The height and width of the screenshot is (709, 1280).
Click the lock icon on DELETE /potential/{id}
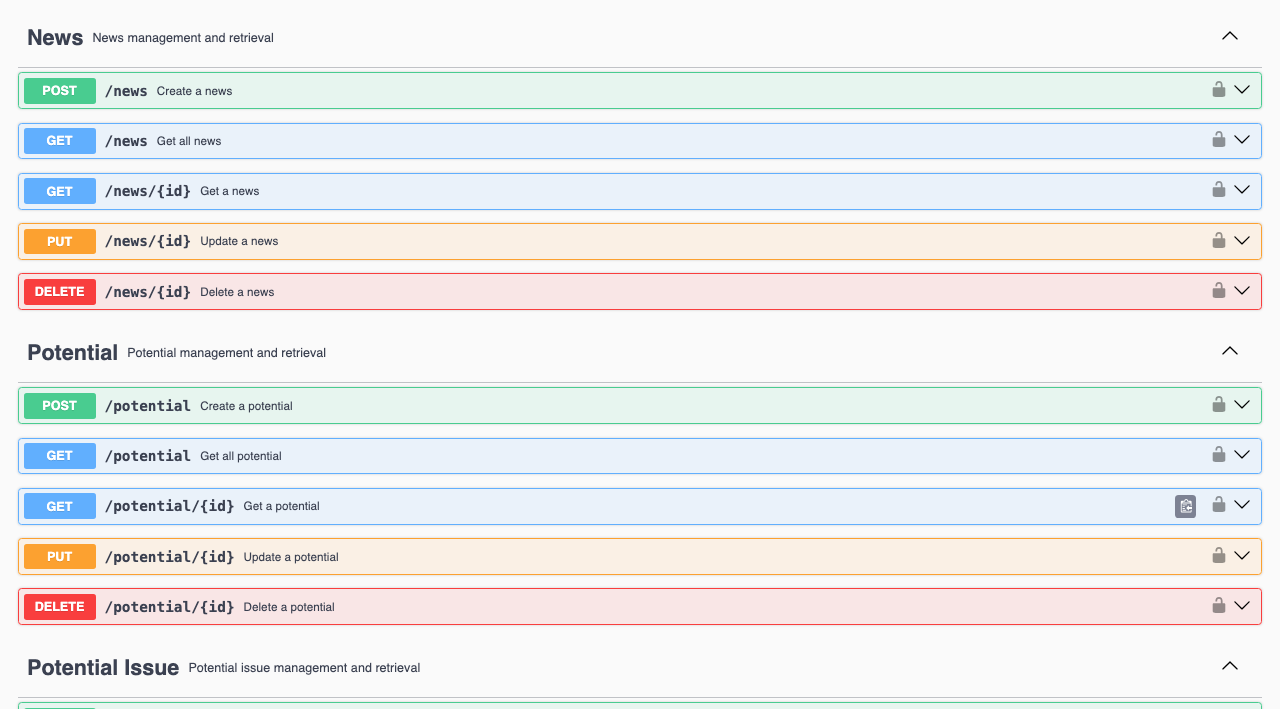click(x=1218, y=606)
